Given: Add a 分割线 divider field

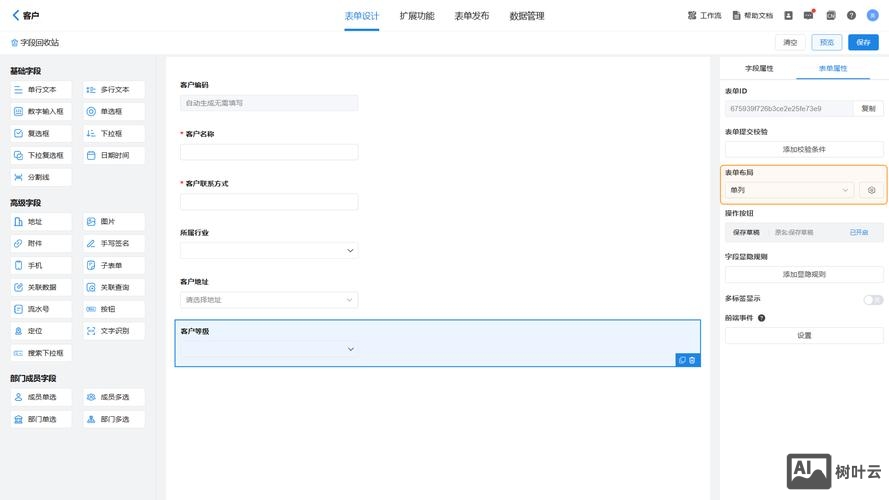Looking at the screenshot, I should click(x=41, y=177).
